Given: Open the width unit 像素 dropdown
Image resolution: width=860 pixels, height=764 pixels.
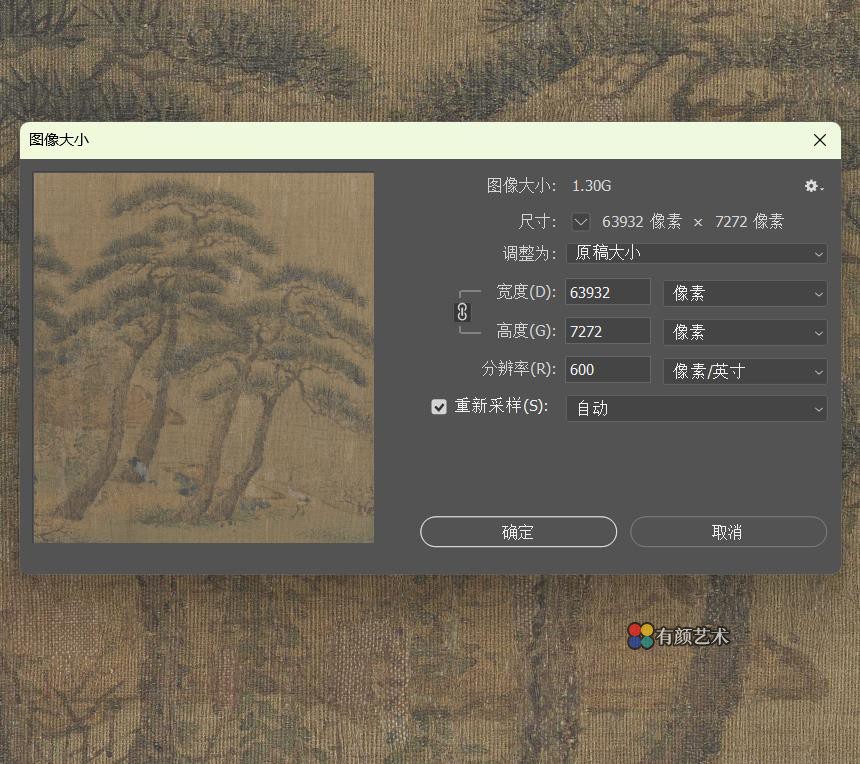Looking at the screenshot, I should click(745, 293).
